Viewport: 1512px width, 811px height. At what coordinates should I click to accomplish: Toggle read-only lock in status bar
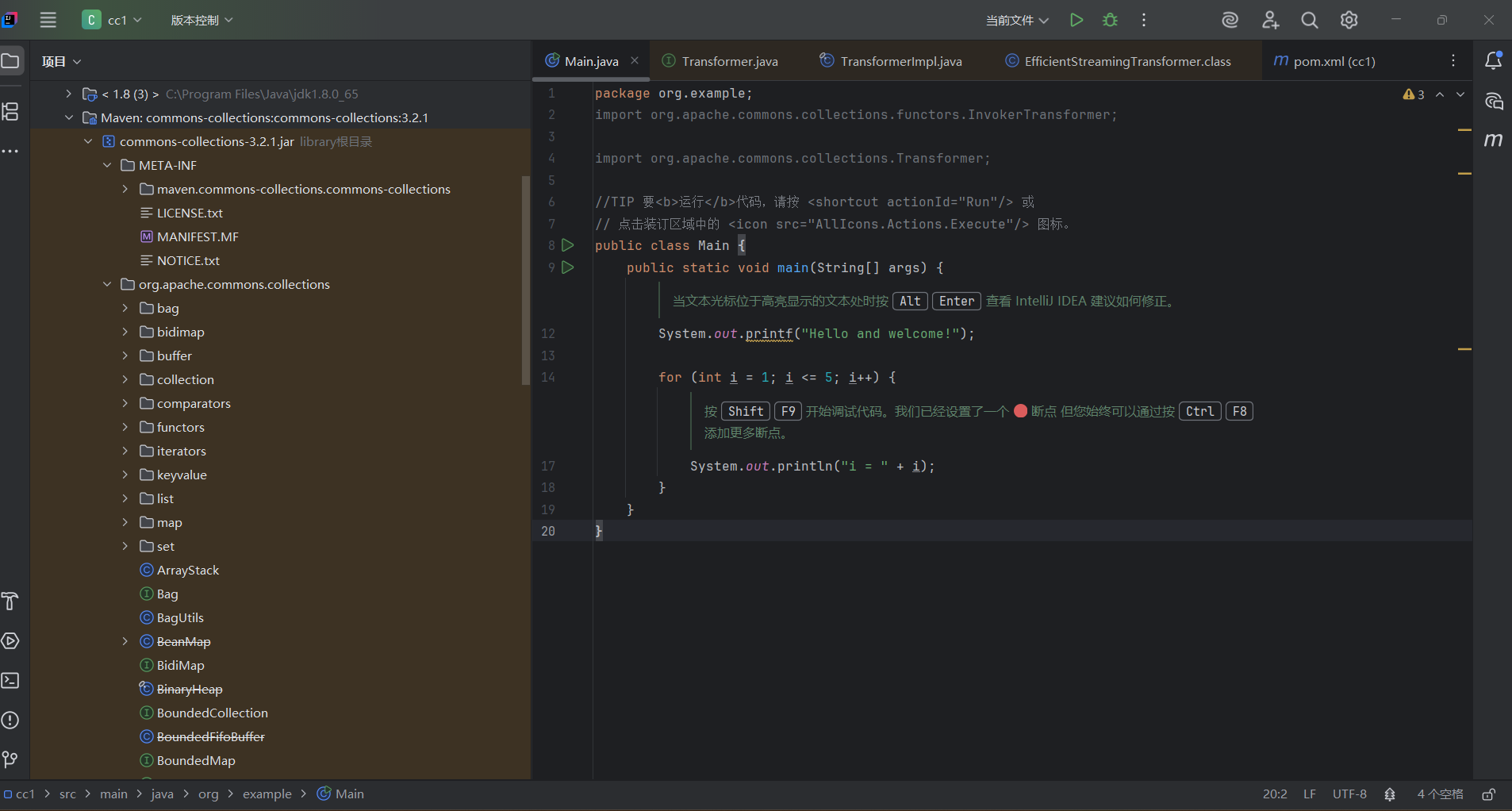[1489, 794]
